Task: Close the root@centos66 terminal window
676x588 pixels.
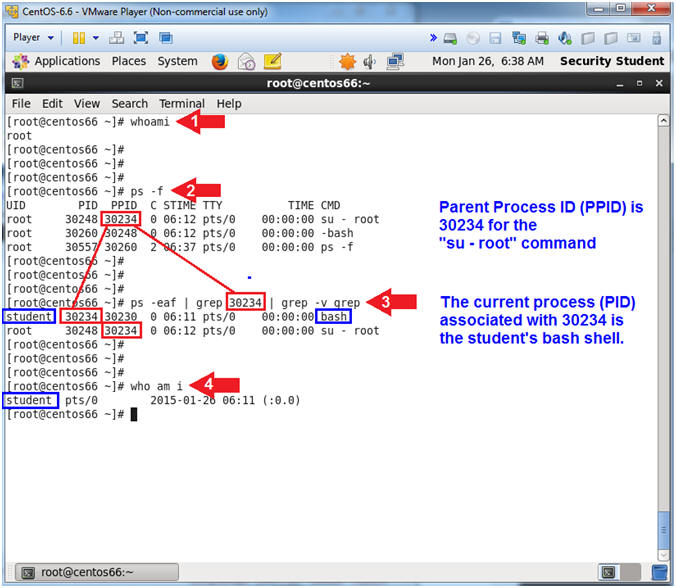Action: coord(659,83)
